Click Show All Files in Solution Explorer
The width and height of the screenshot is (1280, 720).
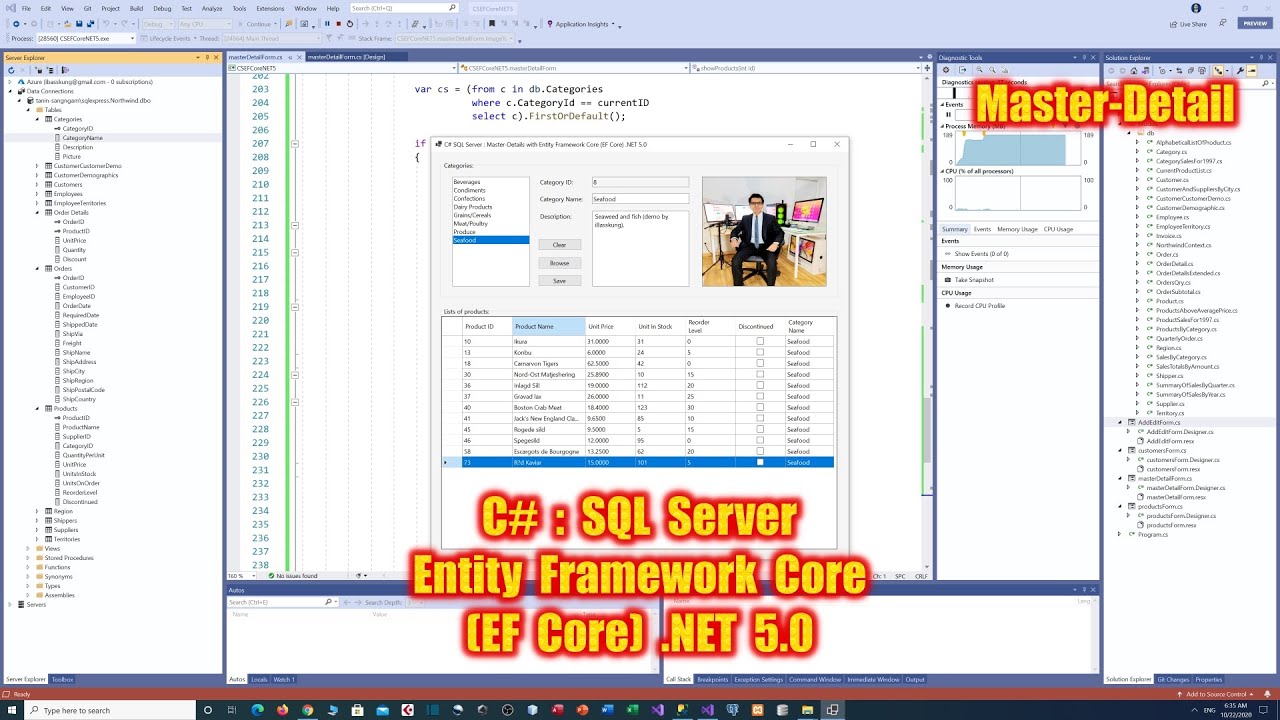click(1202, 70)
